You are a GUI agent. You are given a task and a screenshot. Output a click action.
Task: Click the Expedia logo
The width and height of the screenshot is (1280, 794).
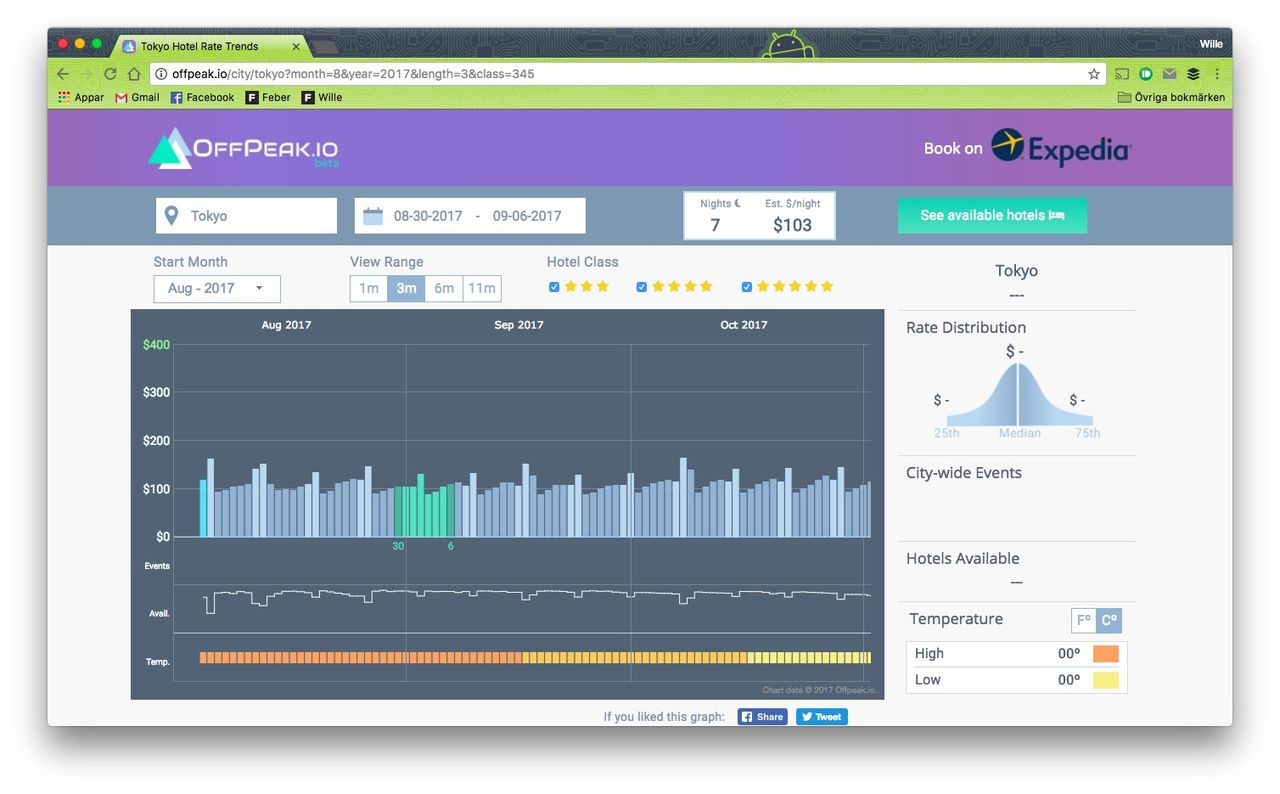[x=1060, y=148]
